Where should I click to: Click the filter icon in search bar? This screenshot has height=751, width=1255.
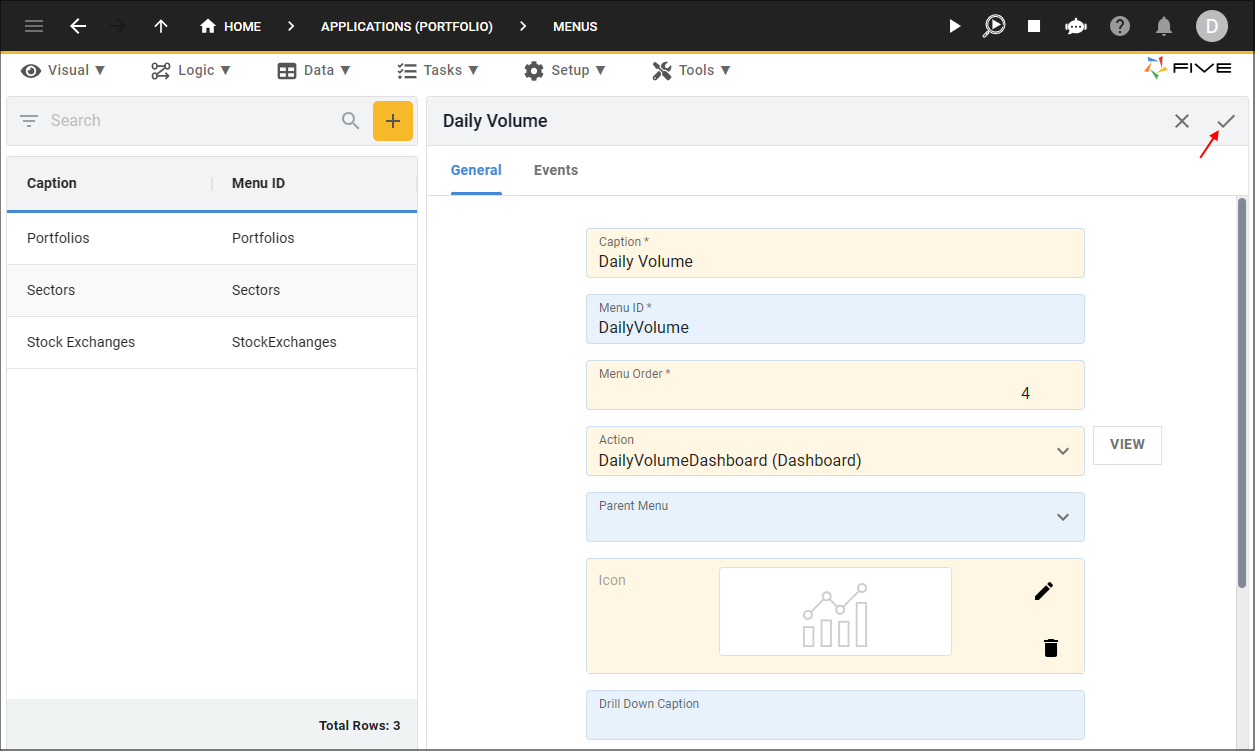tap(30, 121)
